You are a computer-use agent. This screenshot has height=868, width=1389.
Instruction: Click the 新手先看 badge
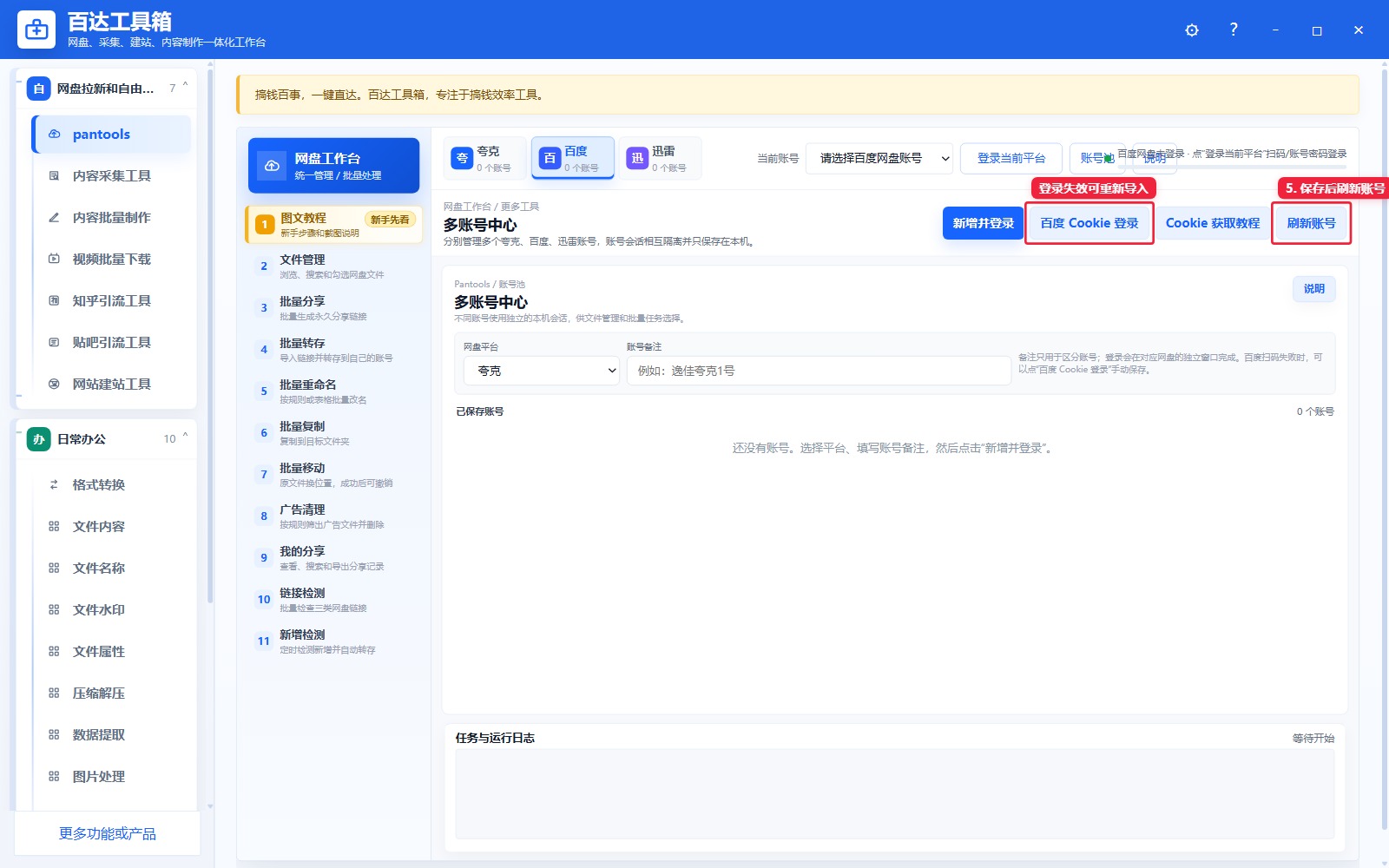coord(390,220)
